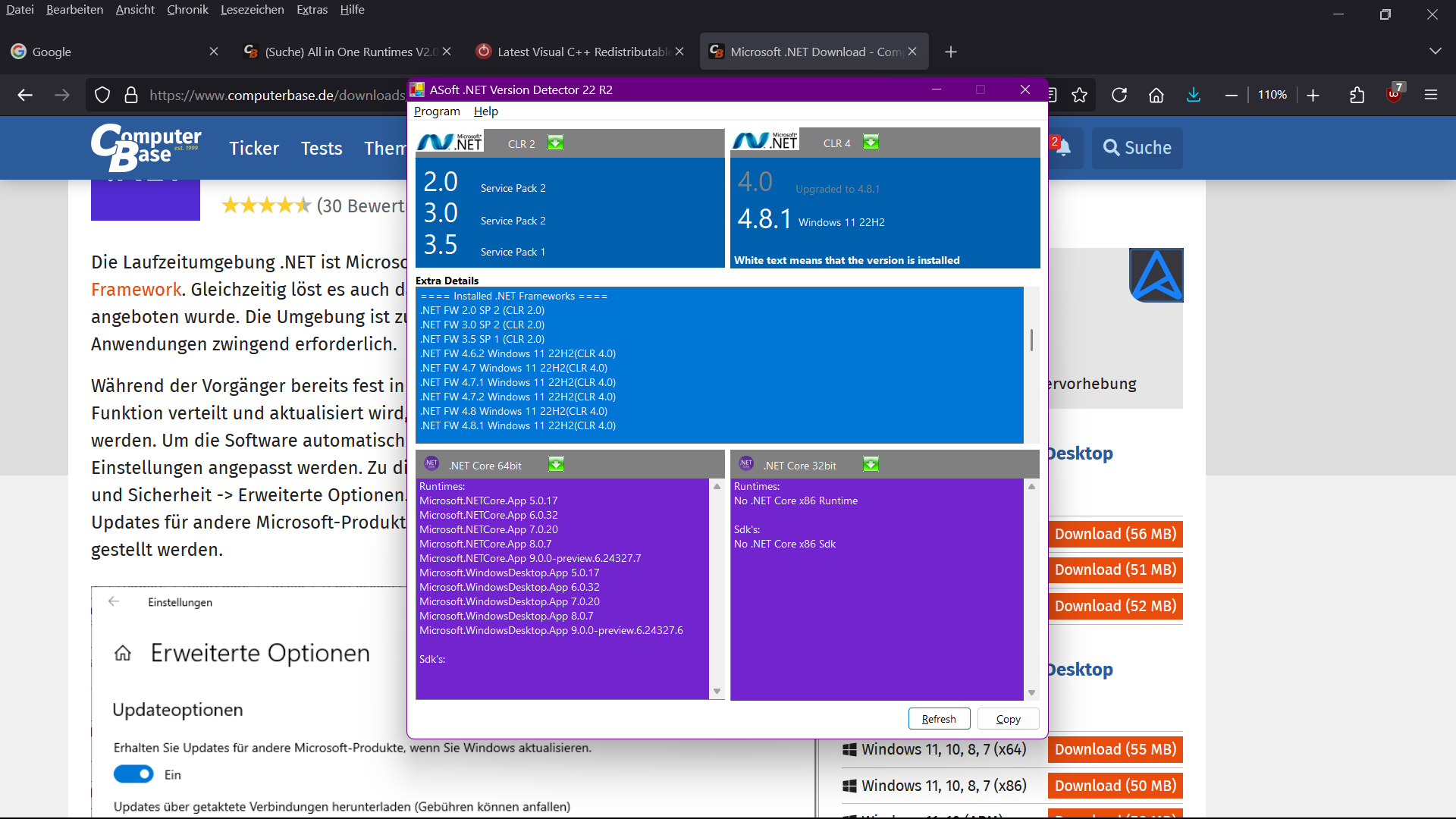
Task: Click Download (56 MB) button
Action: point(1115,534)
